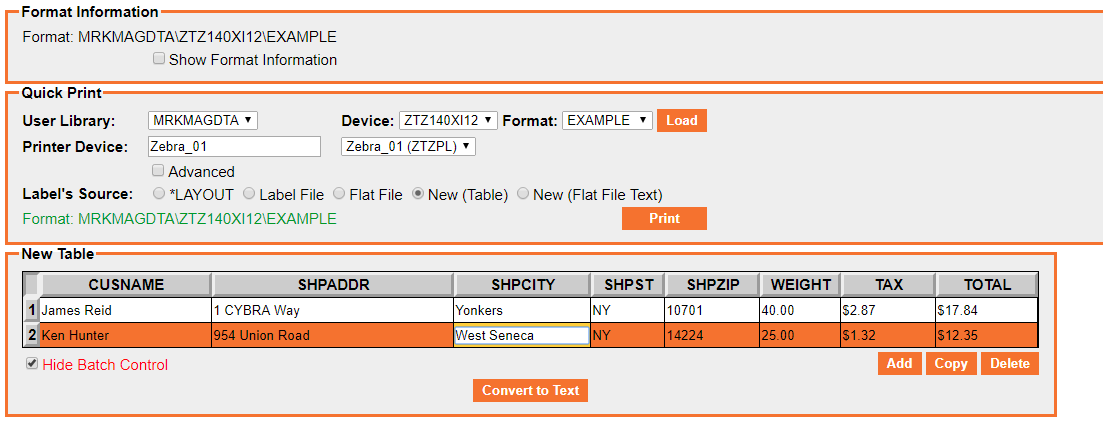
Task: Select the Flat File radio button
Action: coord(340,194)
